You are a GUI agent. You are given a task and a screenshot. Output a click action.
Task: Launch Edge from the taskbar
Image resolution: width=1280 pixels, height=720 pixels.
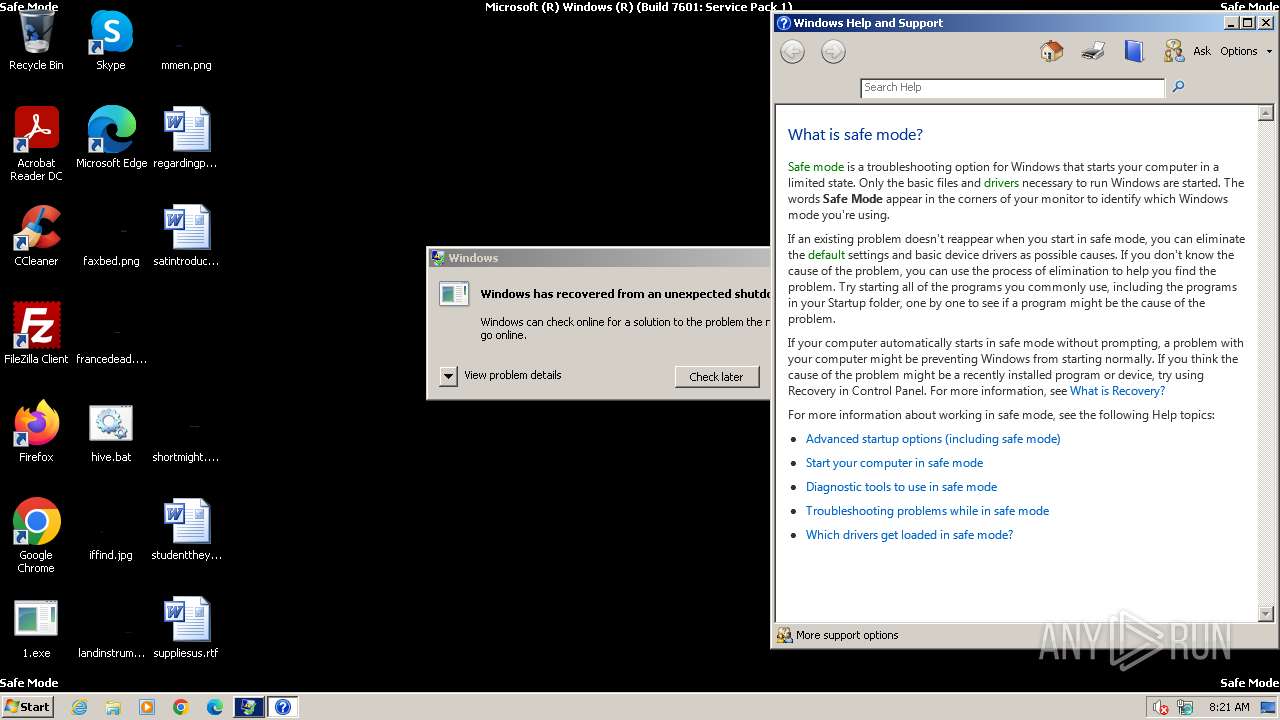coord(215,707)
